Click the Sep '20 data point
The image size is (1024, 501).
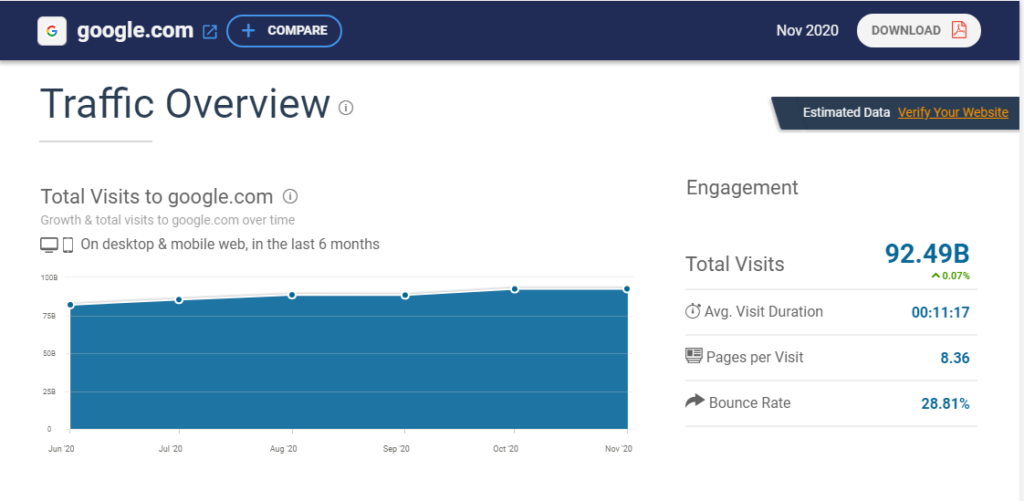(x=405, y=296)
